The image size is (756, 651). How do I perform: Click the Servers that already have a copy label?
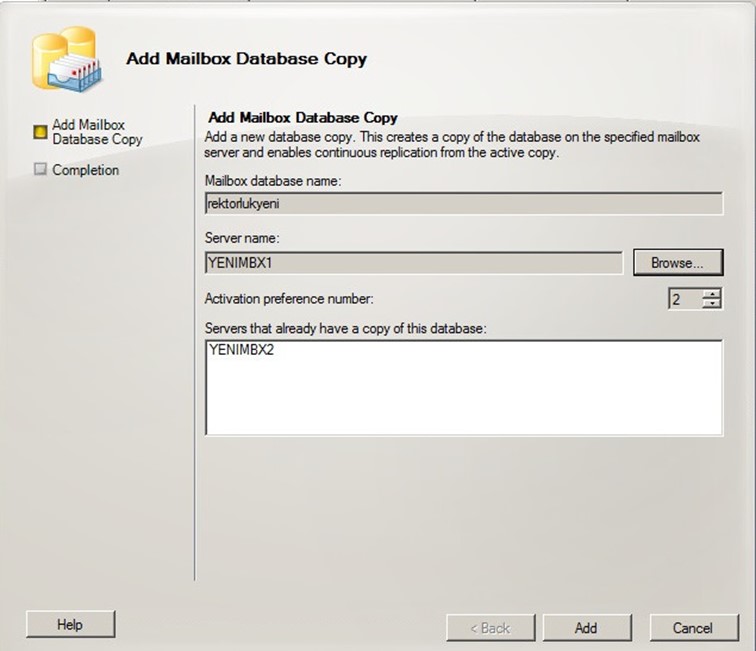pos(346,328)
